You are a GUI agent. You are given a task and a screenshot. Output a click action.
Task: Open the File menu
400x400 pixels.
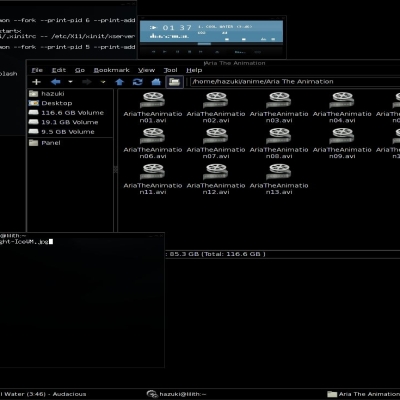pos(37,70)
